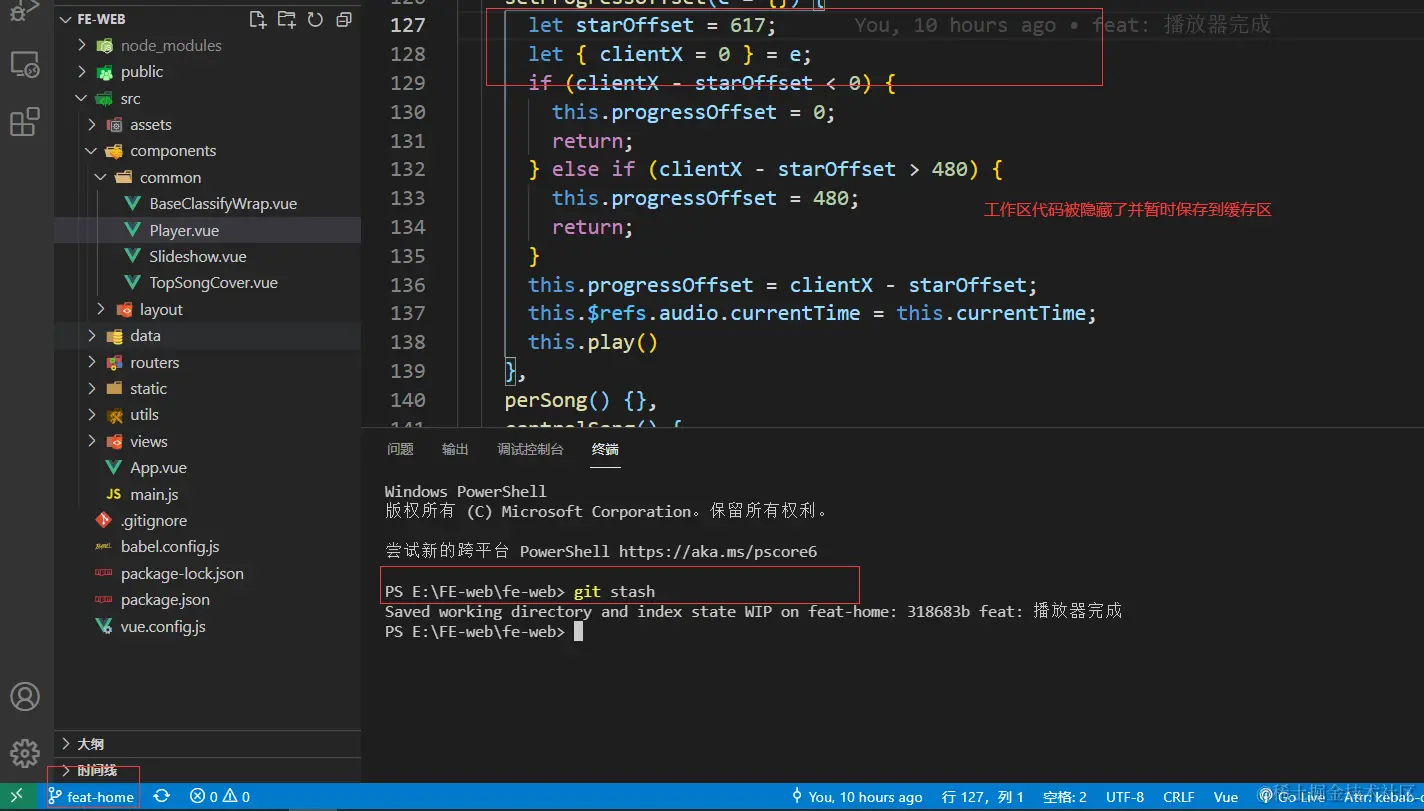The image size is (1424, 811).
Task: Go to line via '行 127, 列 1' indicator
Action: click(983, 797)
